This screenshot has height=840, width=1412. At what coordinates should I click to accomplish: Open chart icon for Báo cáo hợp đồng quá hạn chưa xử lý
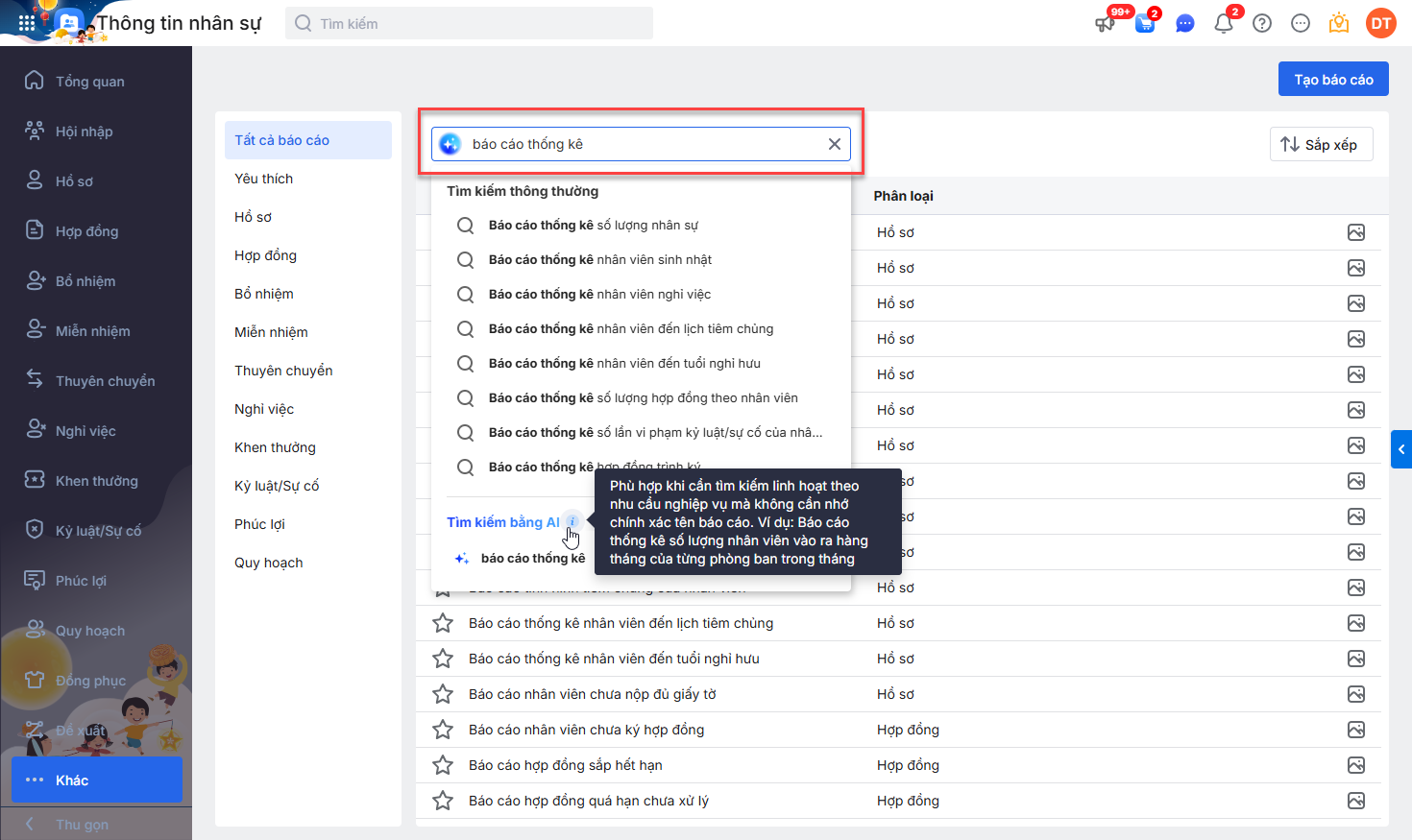pos(1356,801)
